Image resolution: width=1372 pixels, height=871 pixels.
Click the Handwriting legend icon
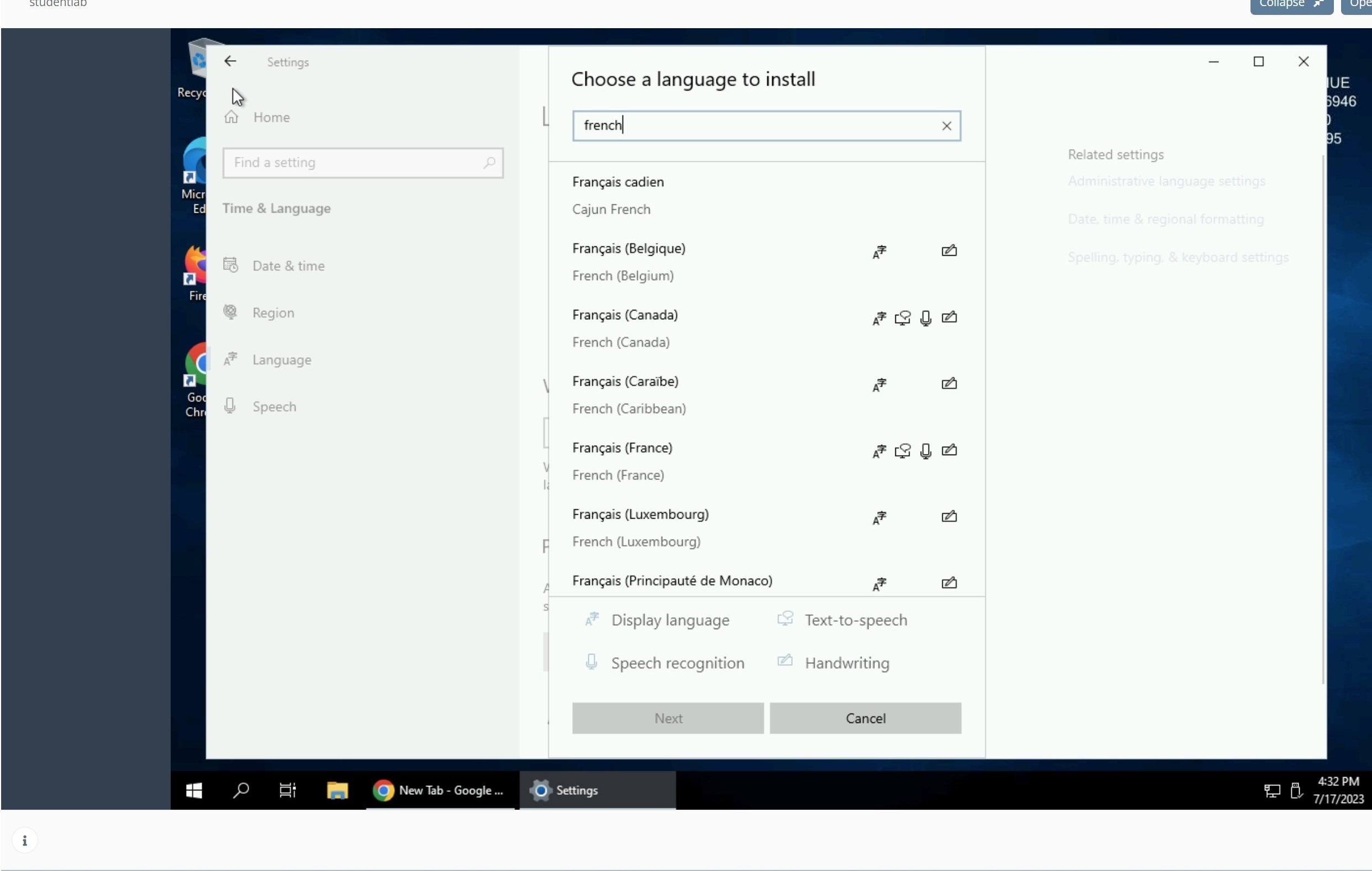785,661
